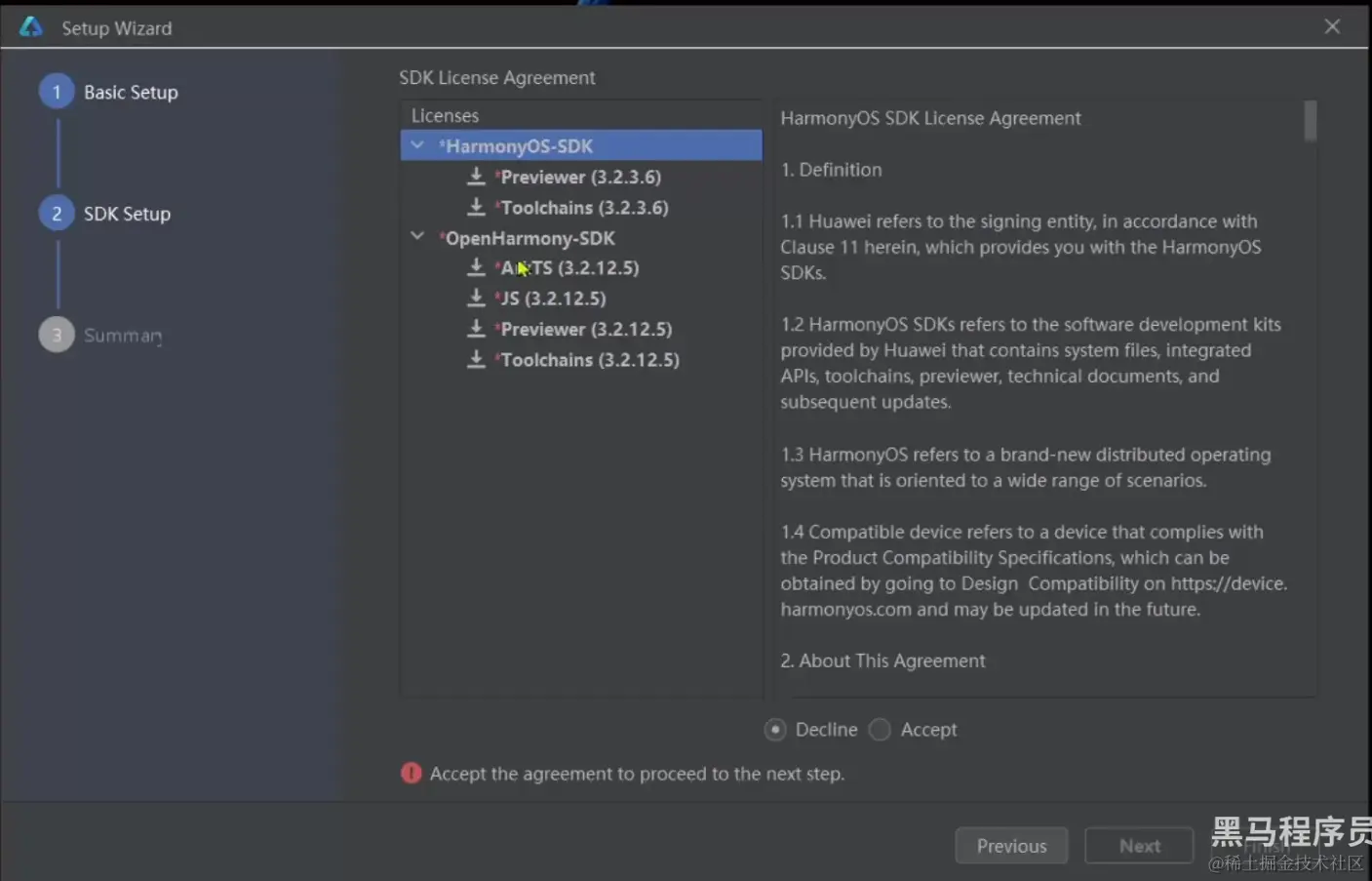1372x881 pixels.
Task: Click the license agreement scrollbar thumb
Action: [x=1311, y=121]
